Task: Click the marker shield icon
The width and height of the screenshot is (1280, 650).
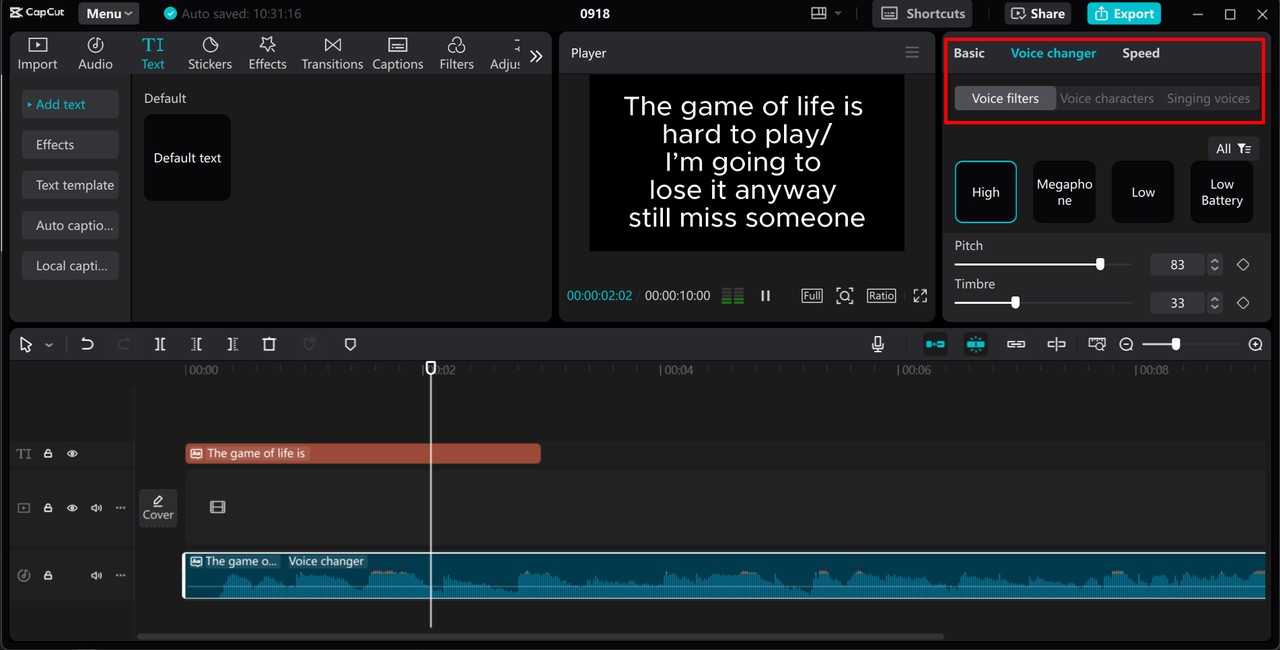Action: coord(350,344)
